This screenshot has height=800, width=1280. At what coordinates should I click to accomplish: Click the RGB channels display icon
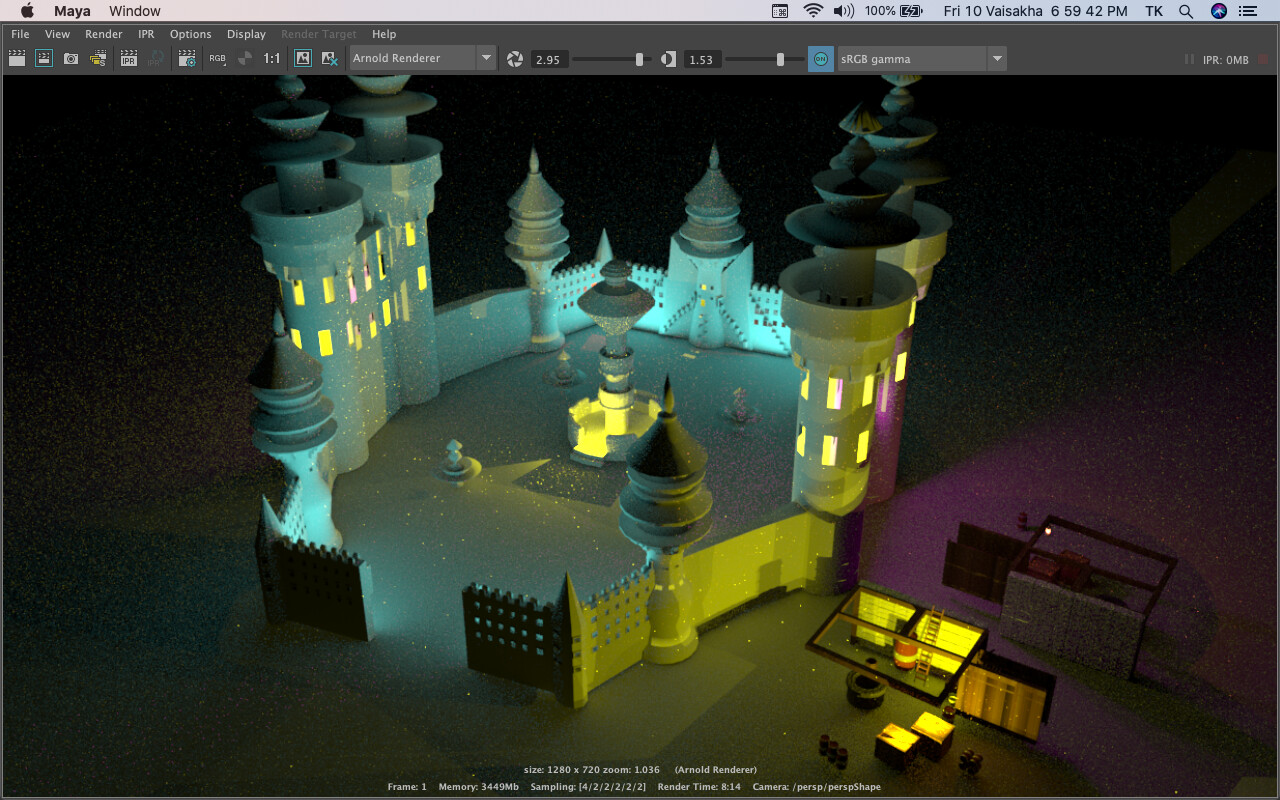(x=217, y=58)
